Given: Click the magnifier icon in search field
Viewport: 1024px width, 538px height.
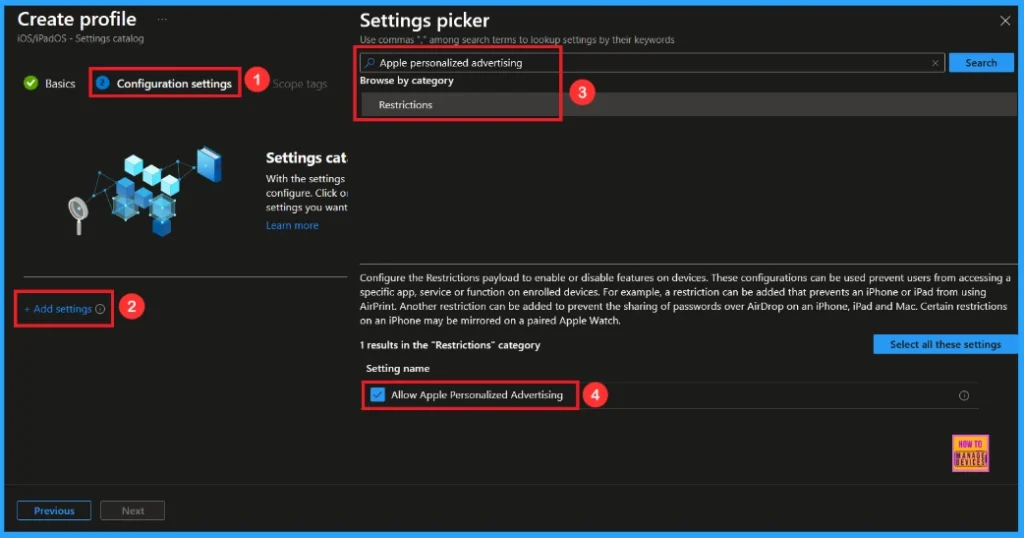Looking at the screenshot, I should (370, 63).
